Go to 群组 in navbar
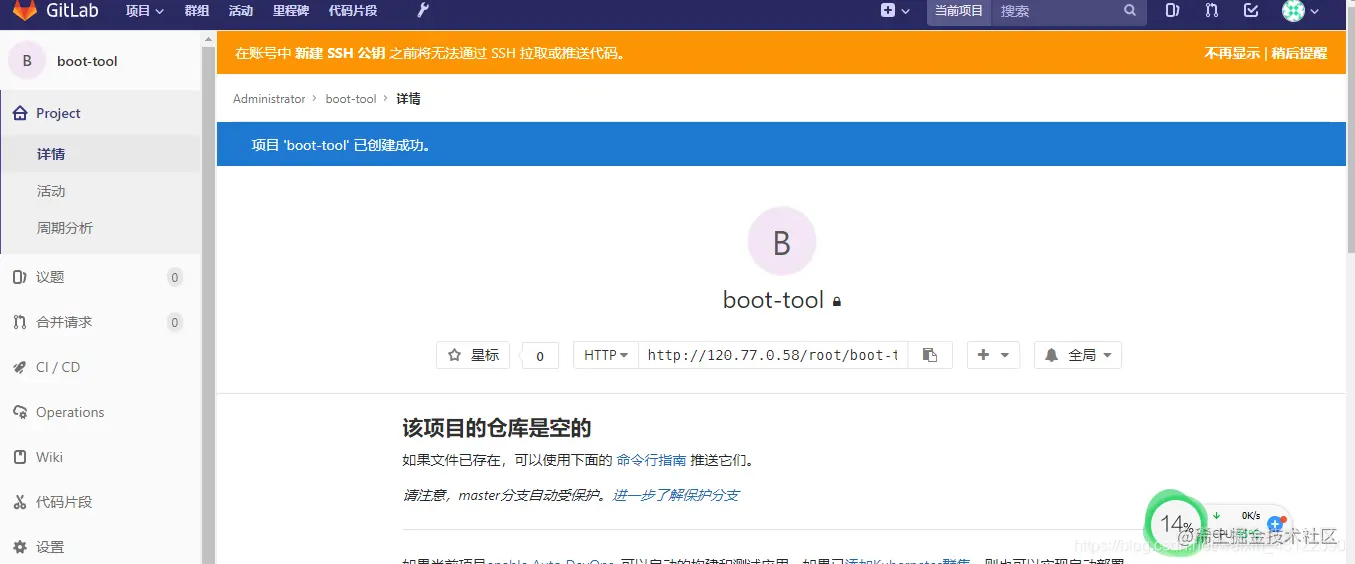This screenshot has width=1355, height=564. coord(197,11)
